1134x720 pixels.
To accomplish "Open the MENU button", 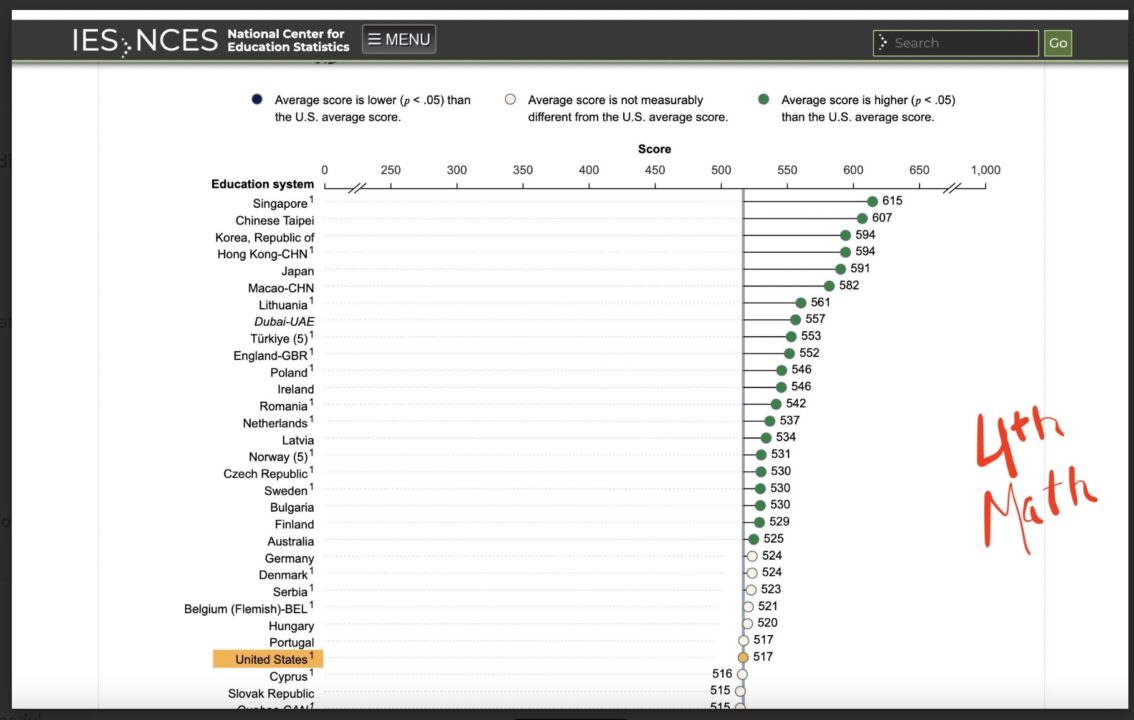I will (399, 40).
